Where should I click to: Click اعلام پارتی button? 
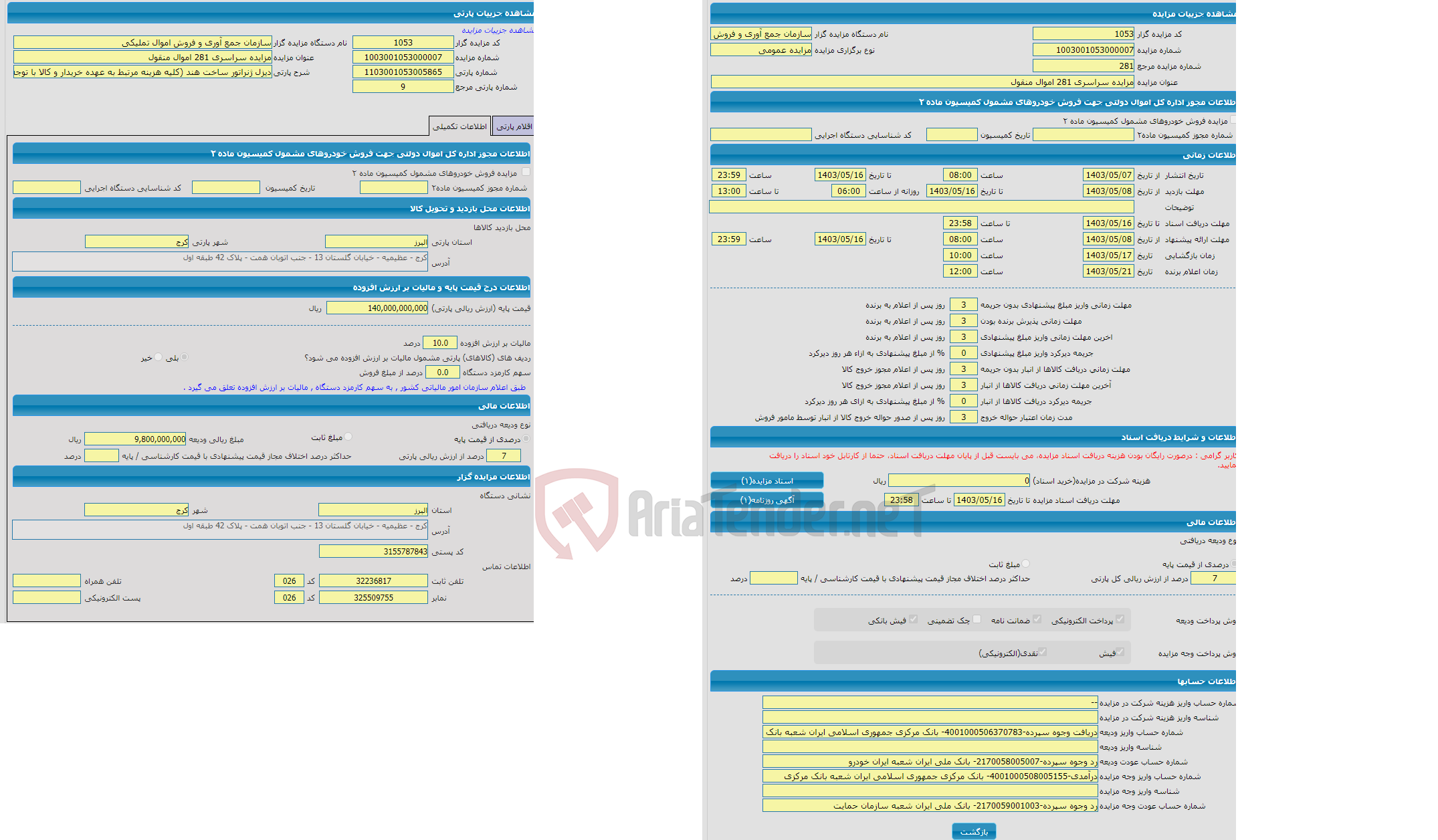(x=529, y=127)
